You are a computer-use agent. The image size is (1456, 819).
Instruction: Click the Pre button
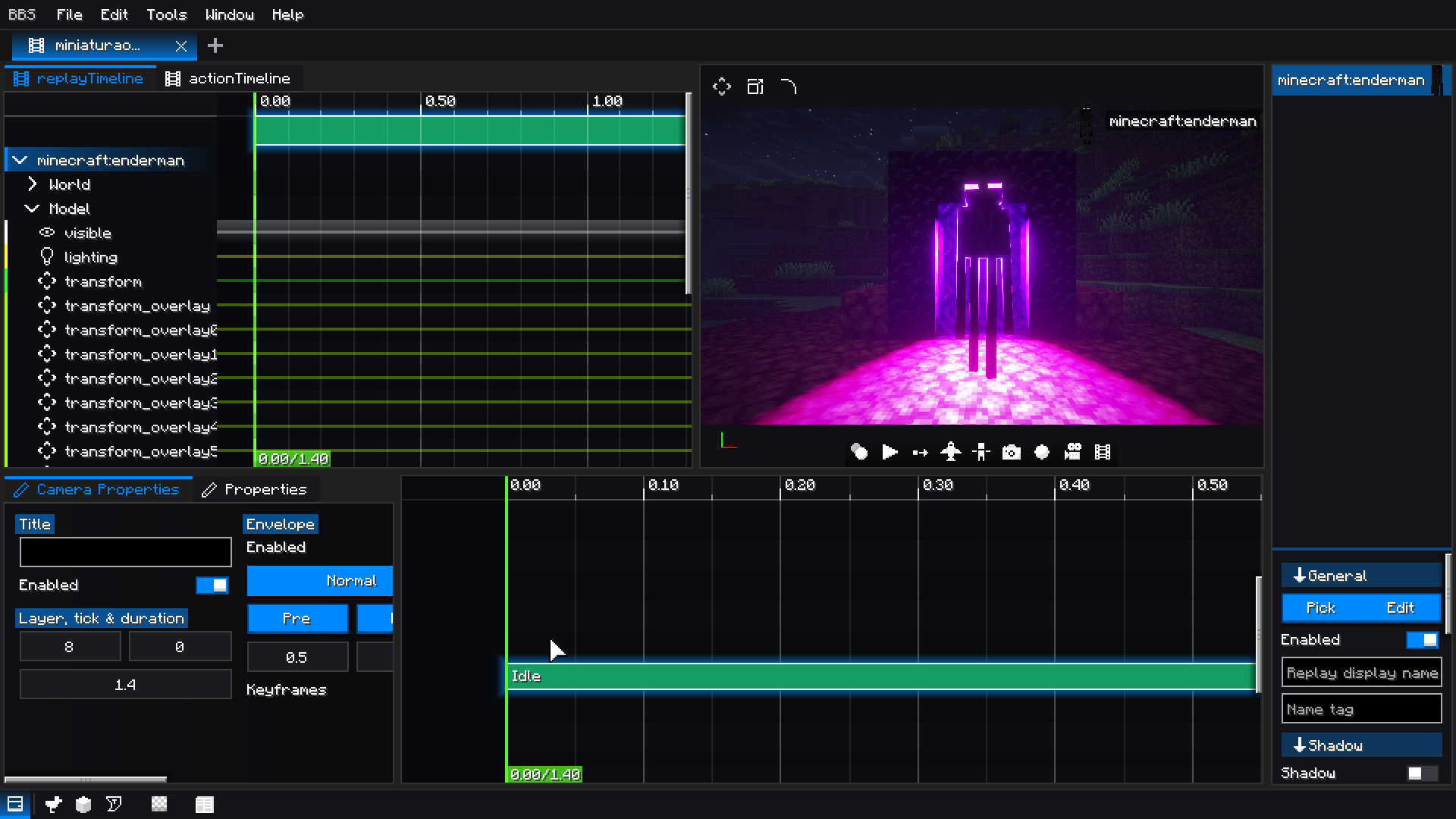[x=297, y=619]
